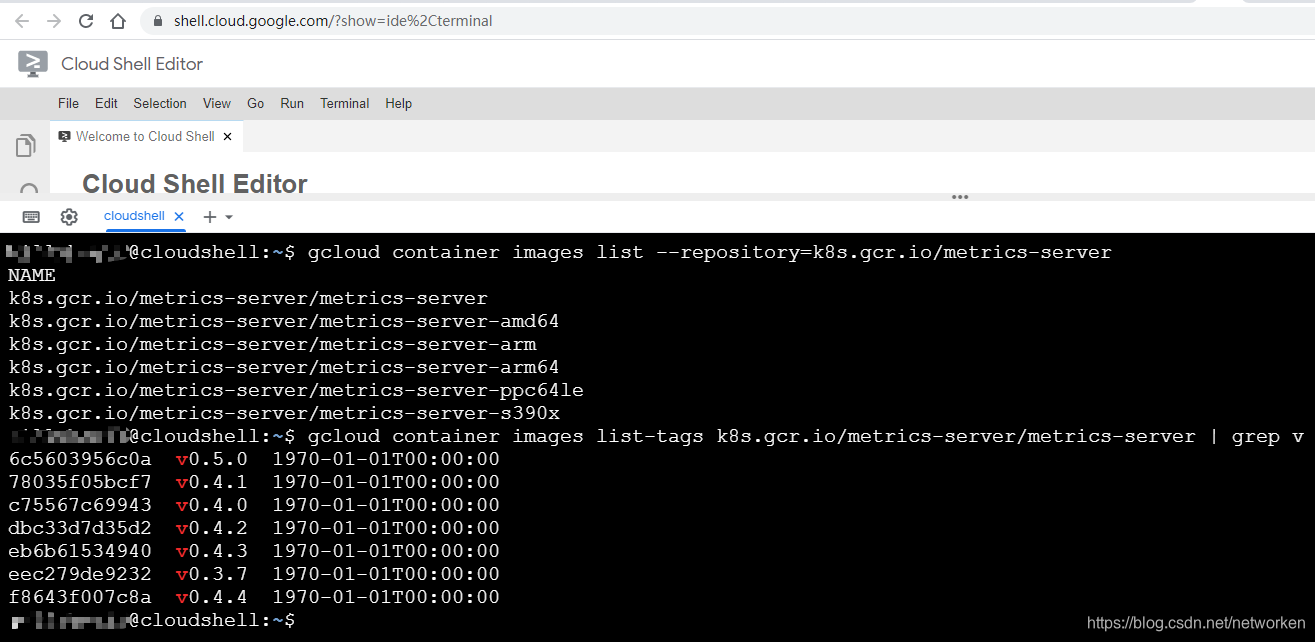This screenshot has height=642, width=1315.
Task: Go to the browser home page icon
Action: [x=118, y=20]
